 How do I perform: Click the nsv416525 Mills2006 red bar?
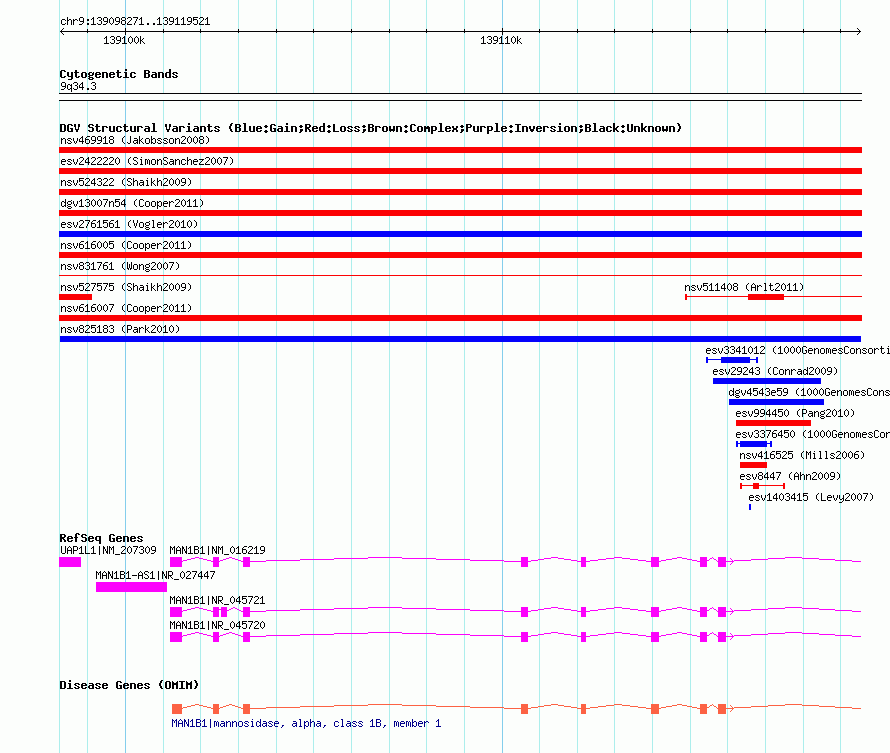click(x=753, y=465)
